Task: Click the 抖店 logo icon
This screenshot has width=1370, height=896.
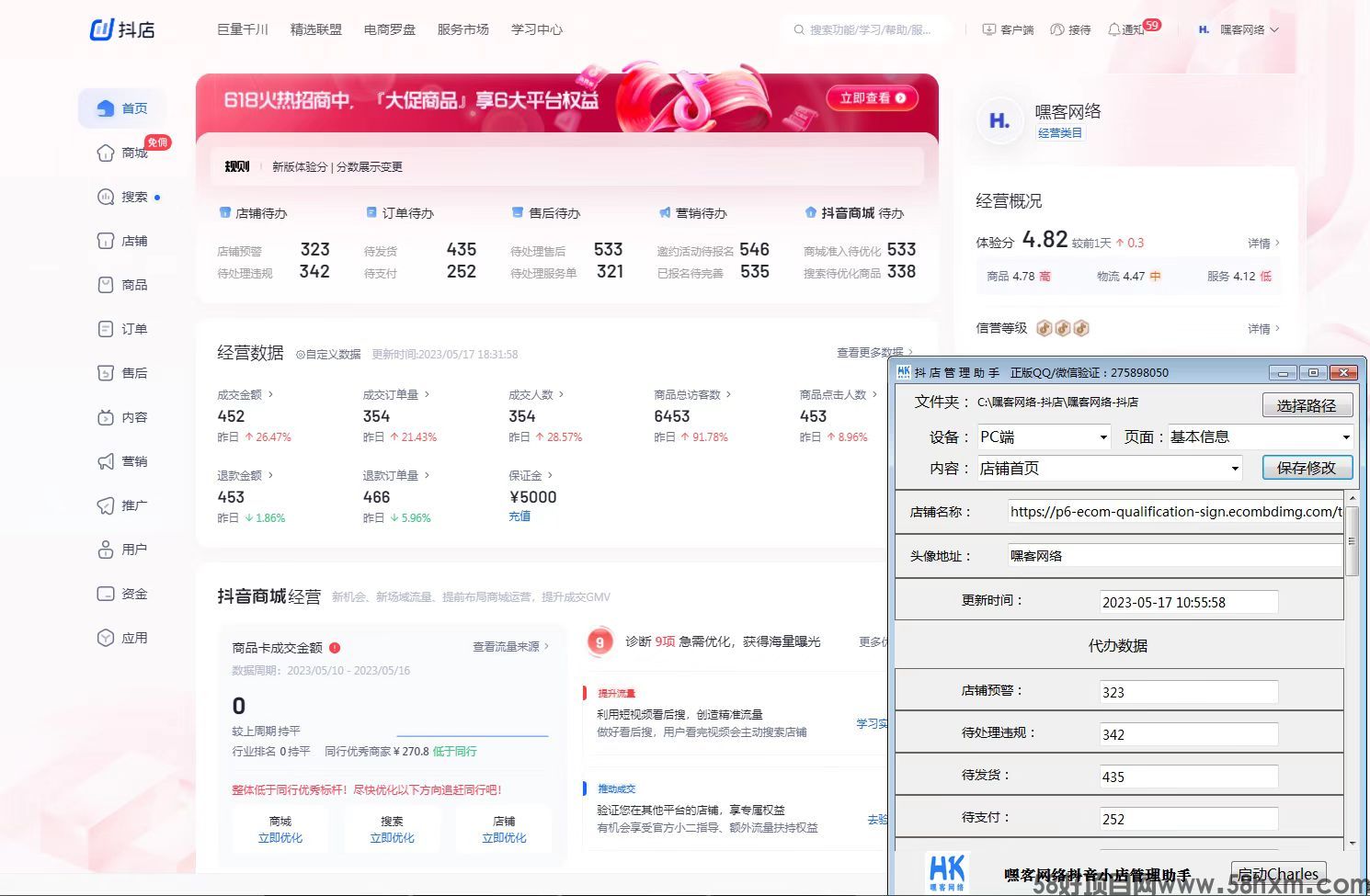Action: pyautogui.click(x=101, y=29)
